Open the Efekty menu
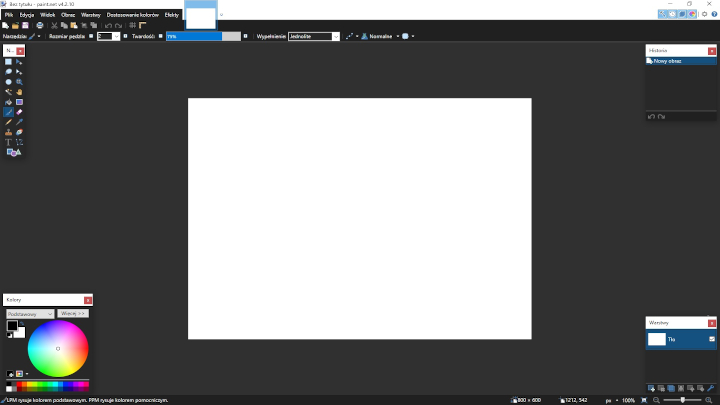The image size is (720, 405). pos(171,15)
